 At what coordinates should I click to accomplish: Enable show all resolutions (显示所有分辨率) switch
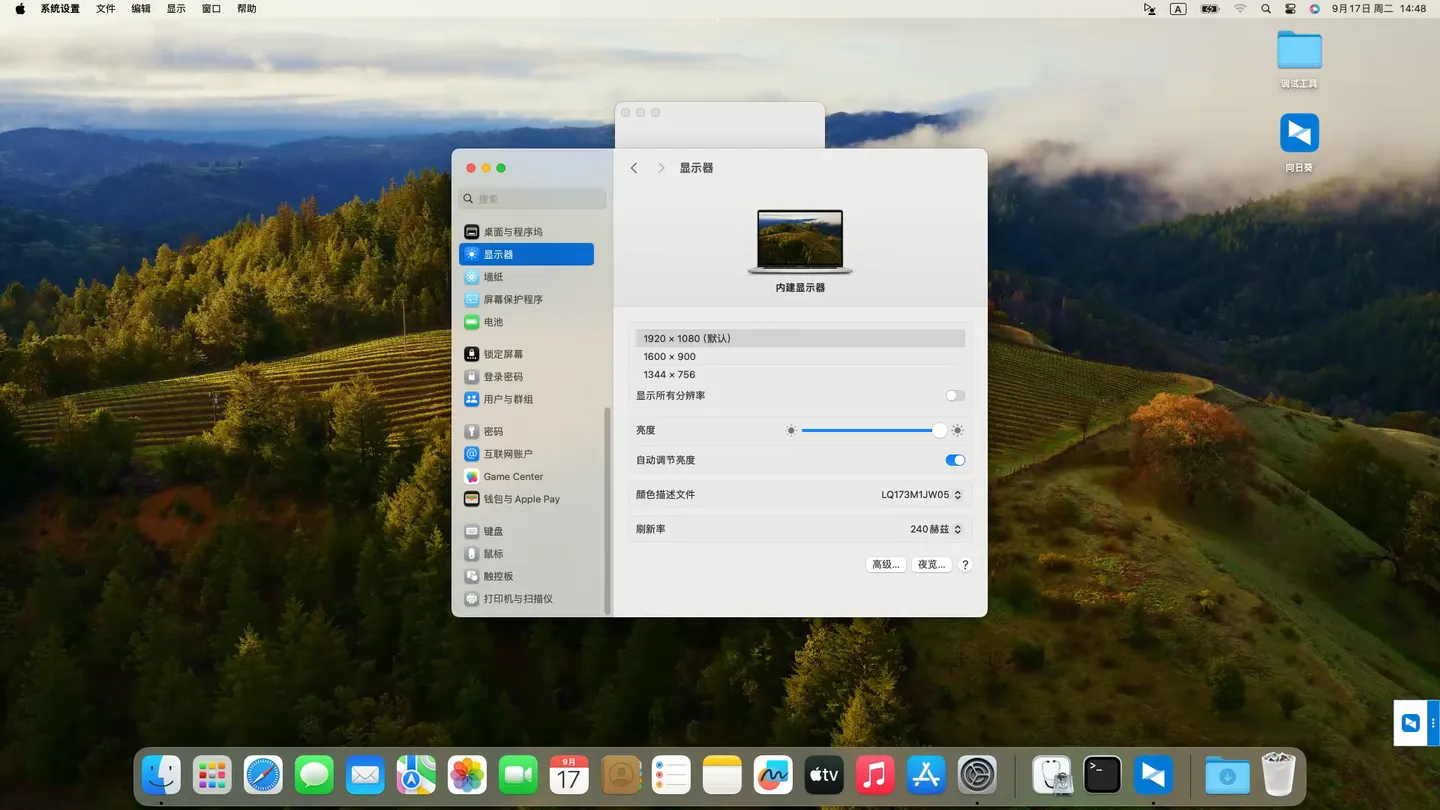point(955,396)
